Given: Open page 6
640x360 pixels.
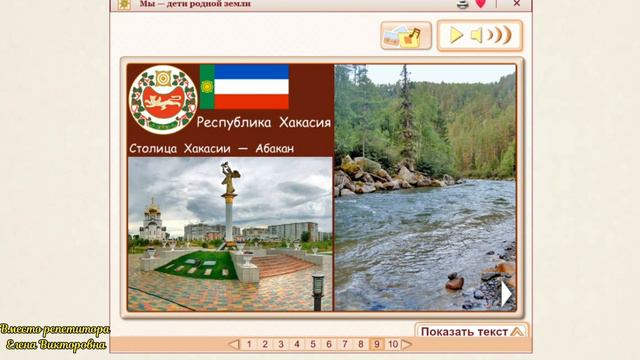Looking at the screenshot, I should click(x=329, y=344).
